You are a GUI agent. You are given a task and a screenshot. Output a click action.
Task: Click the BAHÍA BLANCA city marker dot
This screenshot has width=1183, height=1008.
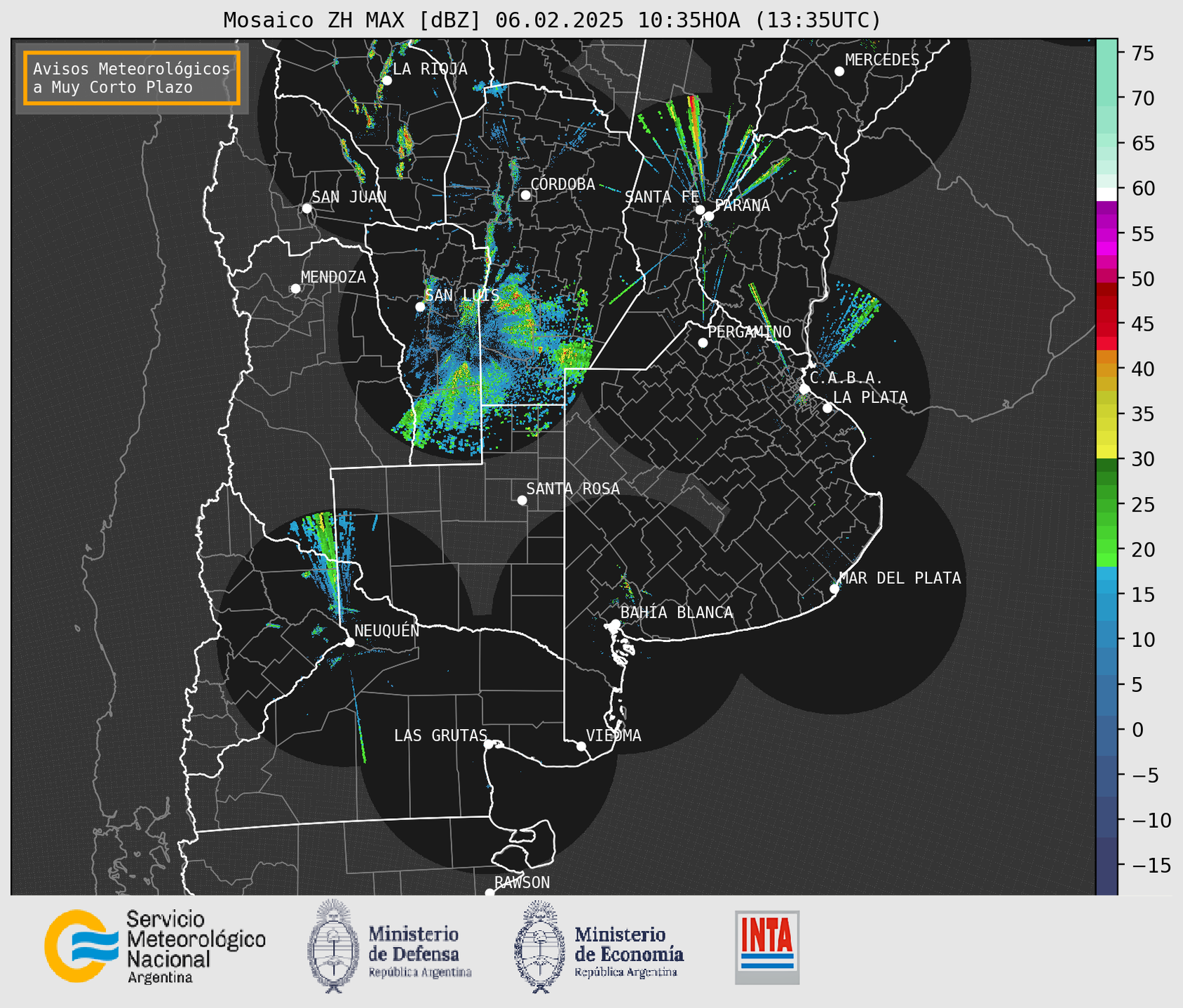point(615,624)
